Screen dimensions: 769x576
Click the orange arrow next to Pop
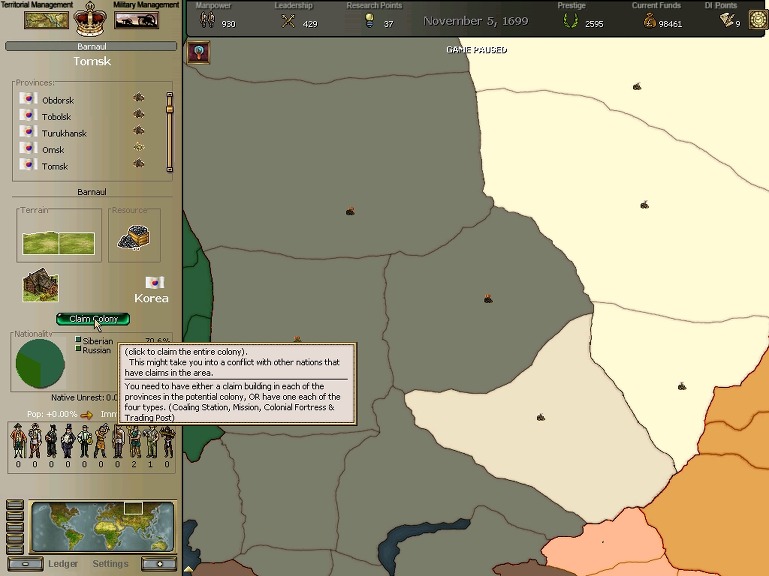(x=87, y=415)
